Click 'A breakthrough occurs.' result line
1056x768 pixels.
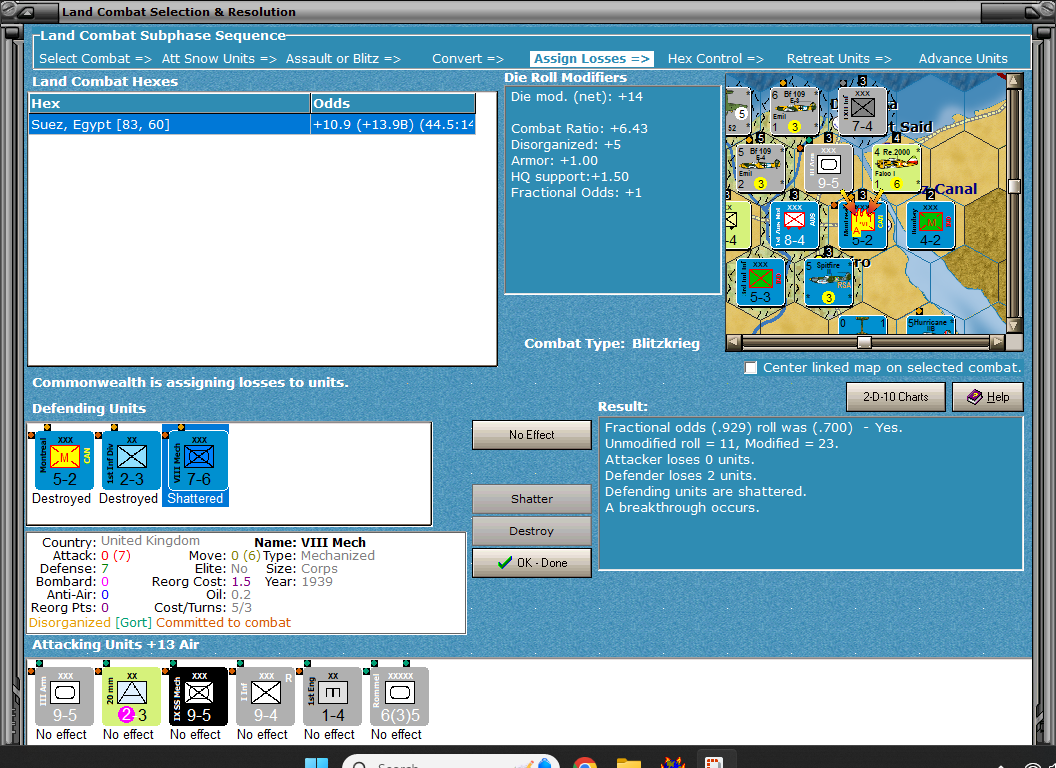pos(682,507)
